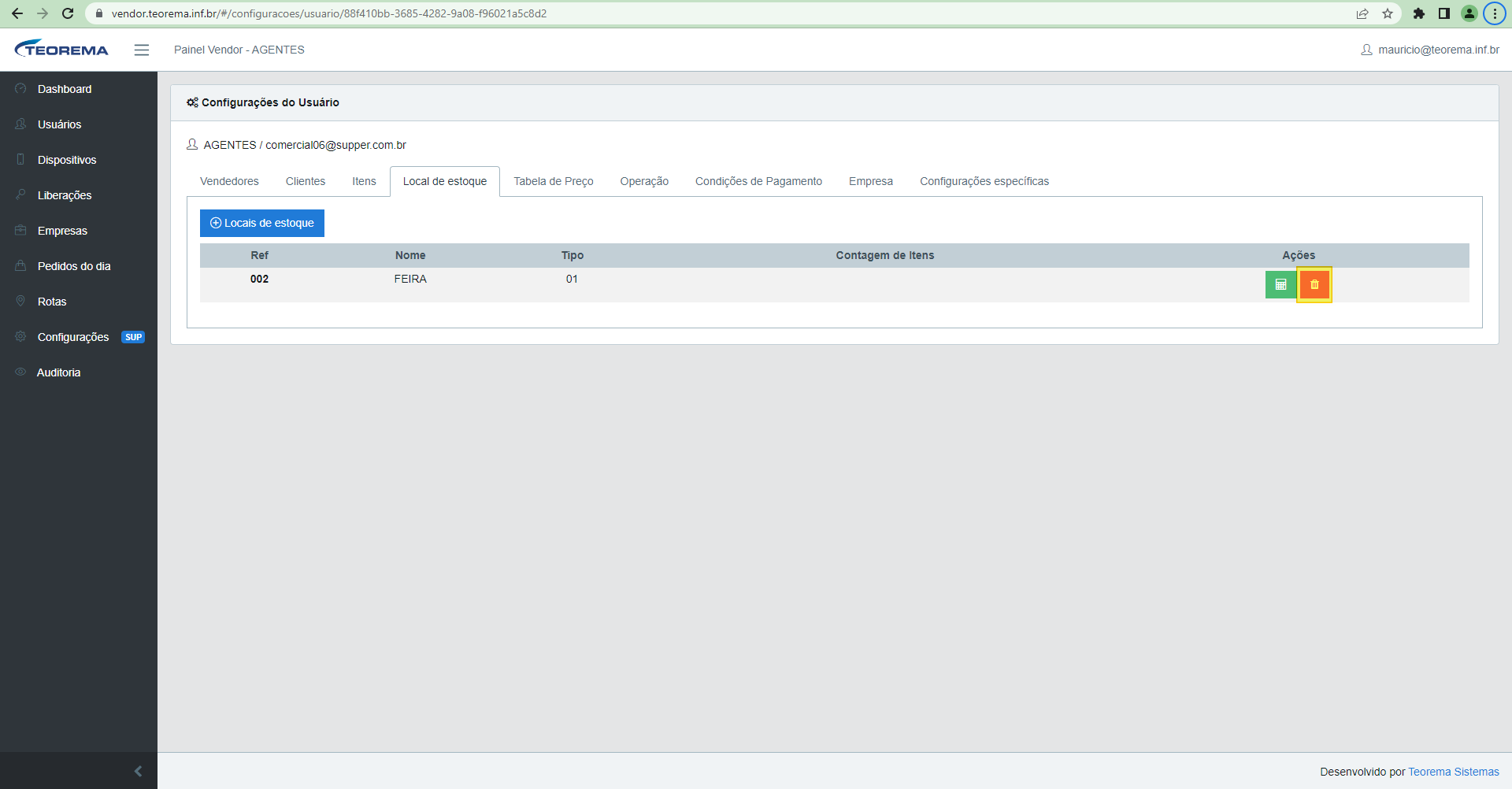
Task: Switch to Operação tab
Action: point(644,181)
